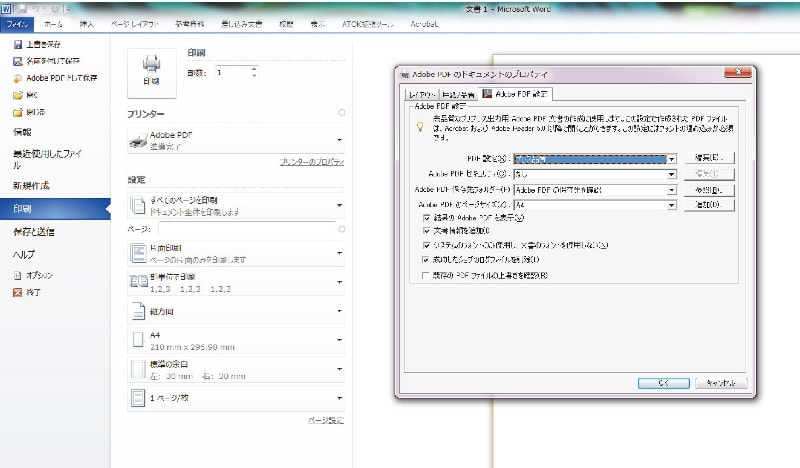Toggle the 'View Adobe PDF results' checkbox

pyautogui.click(x=428, y=218)
